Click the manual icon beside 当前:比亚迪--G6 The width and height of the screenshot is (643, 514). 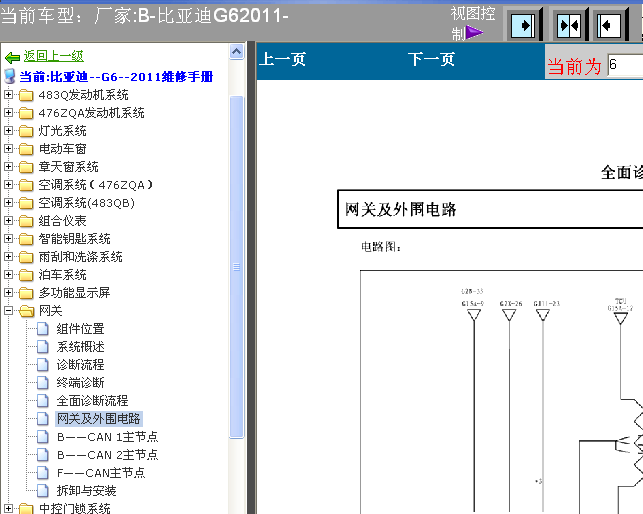pyautogui.click(x=9, y=76)
